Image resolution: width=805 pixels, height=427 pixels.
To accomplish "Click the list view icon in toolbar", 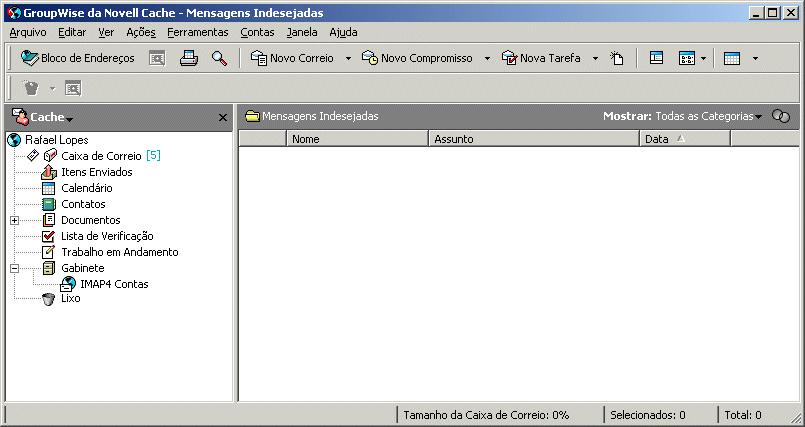I will [x=656, y=58].
